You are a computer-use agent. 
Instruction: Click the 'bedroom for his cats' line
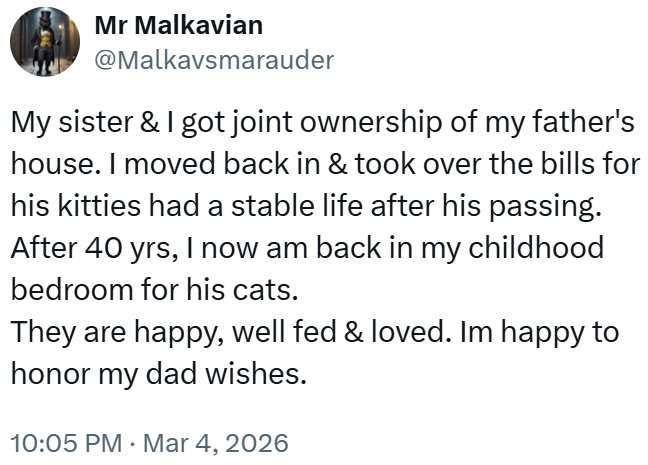pyautogui.click(x=155, y=290)
